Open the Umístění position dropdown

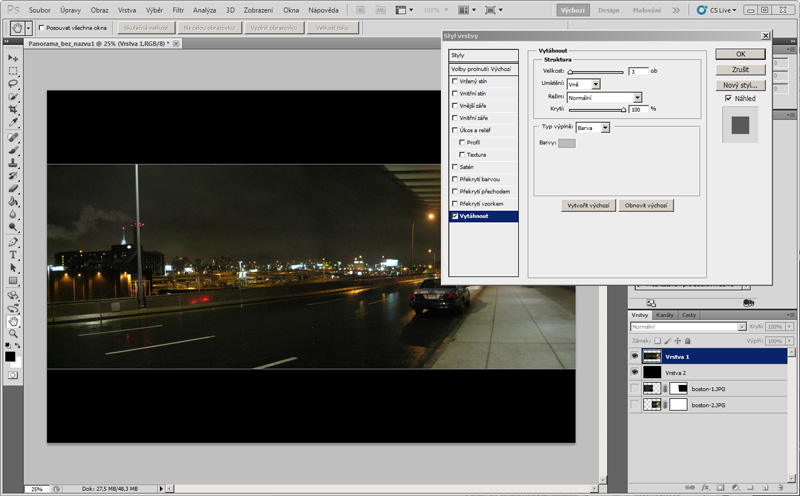[x=583, y=84]
